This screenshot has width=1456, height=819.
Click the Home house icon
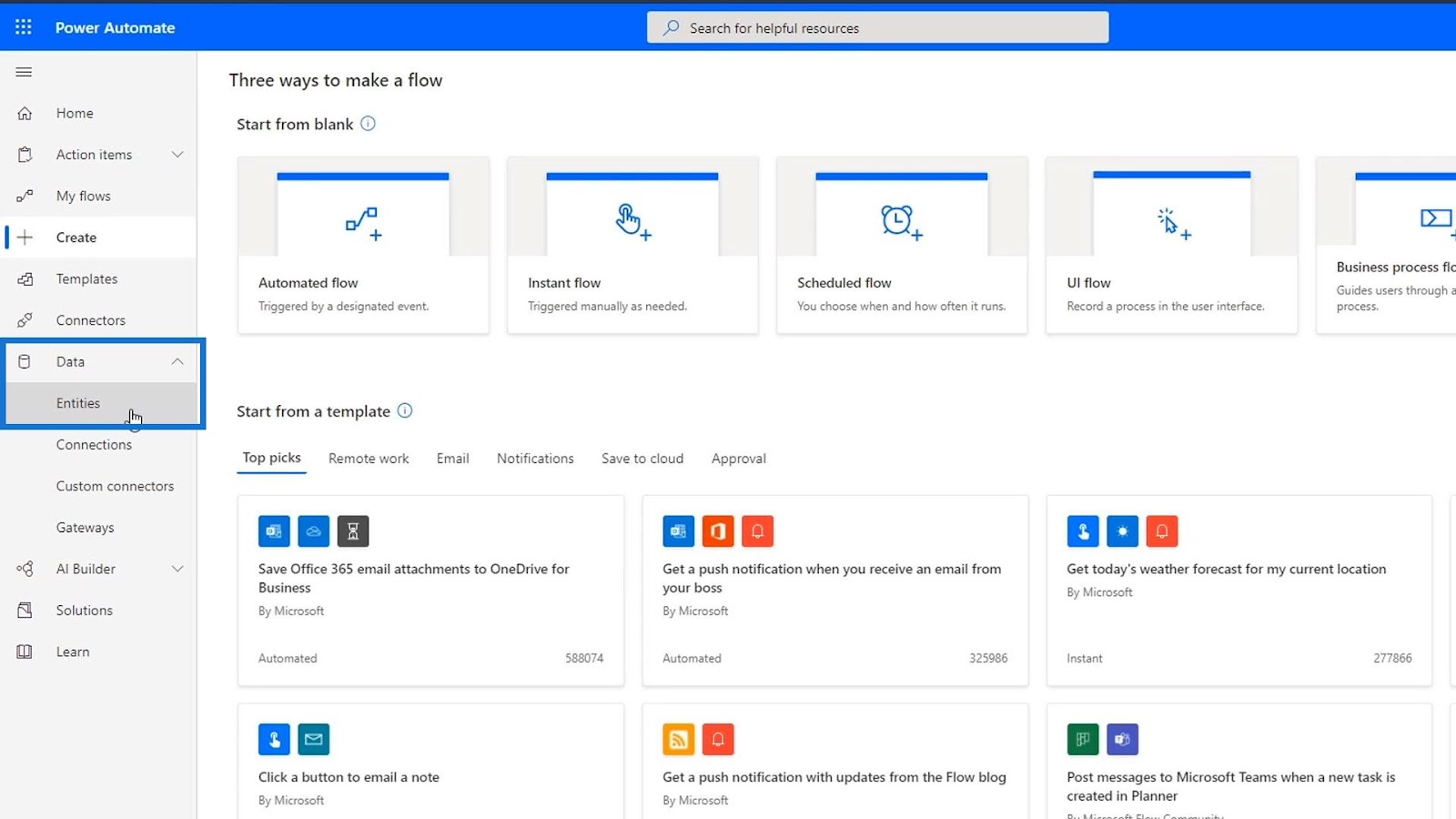coord(25,113)
